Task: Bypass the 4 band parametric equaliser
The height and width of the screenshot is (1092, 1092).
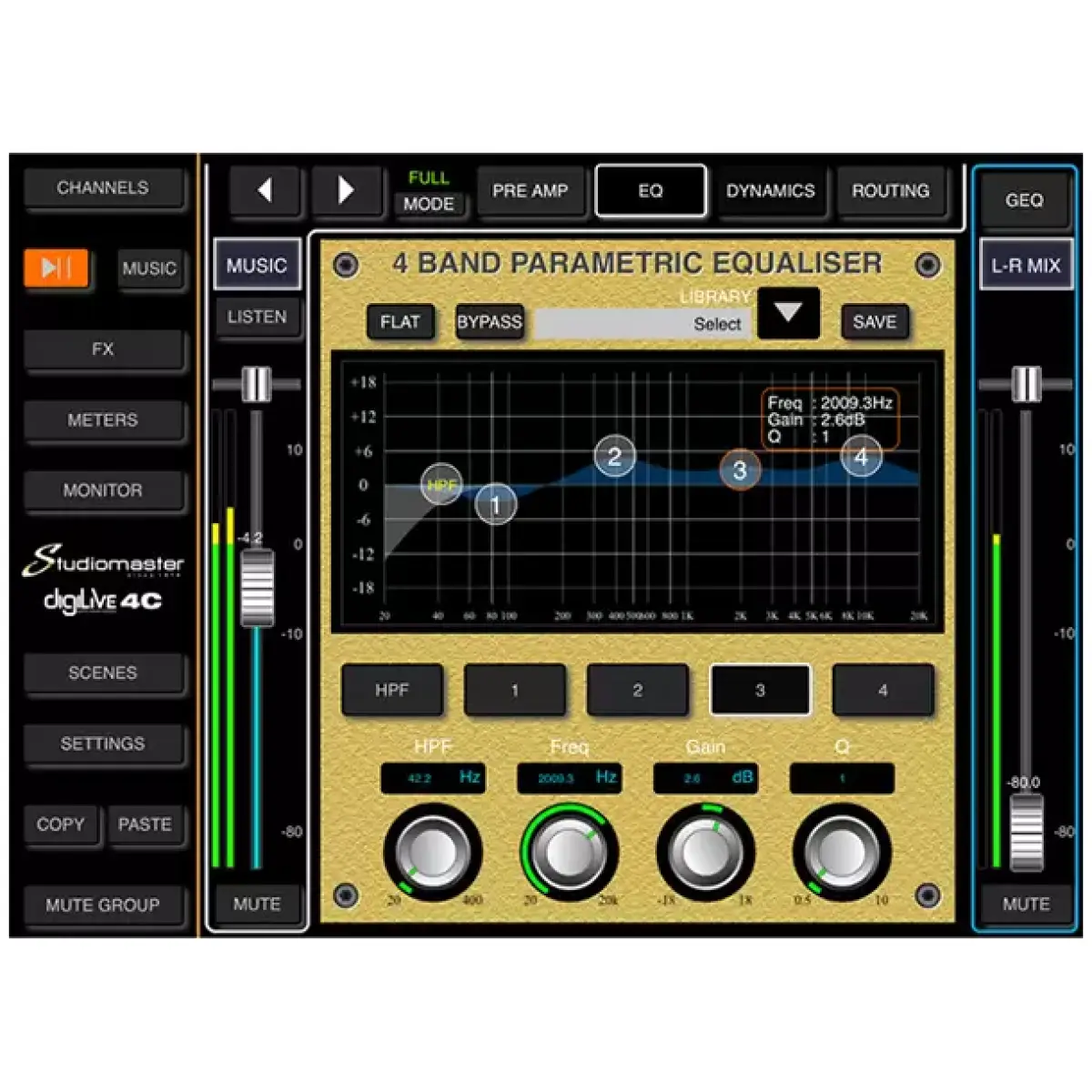Action: click(x=490, y=321)
